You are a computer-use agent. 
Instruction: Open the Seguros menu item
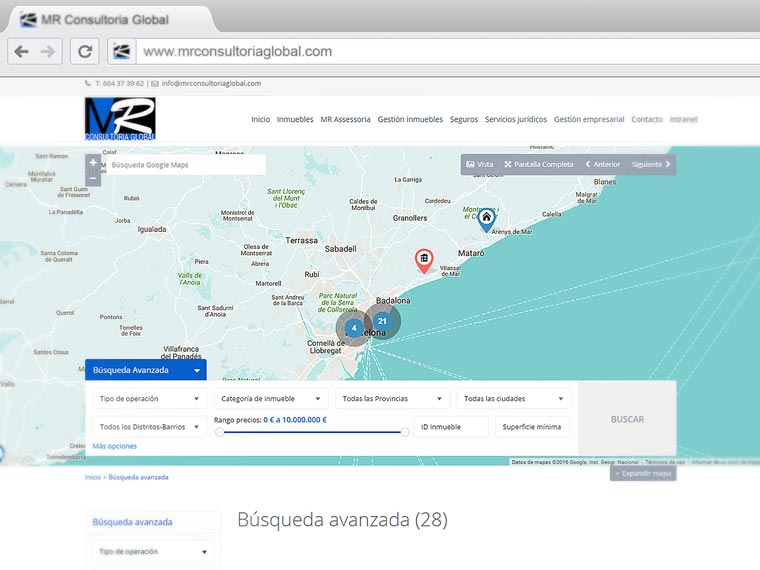point(464,119)
